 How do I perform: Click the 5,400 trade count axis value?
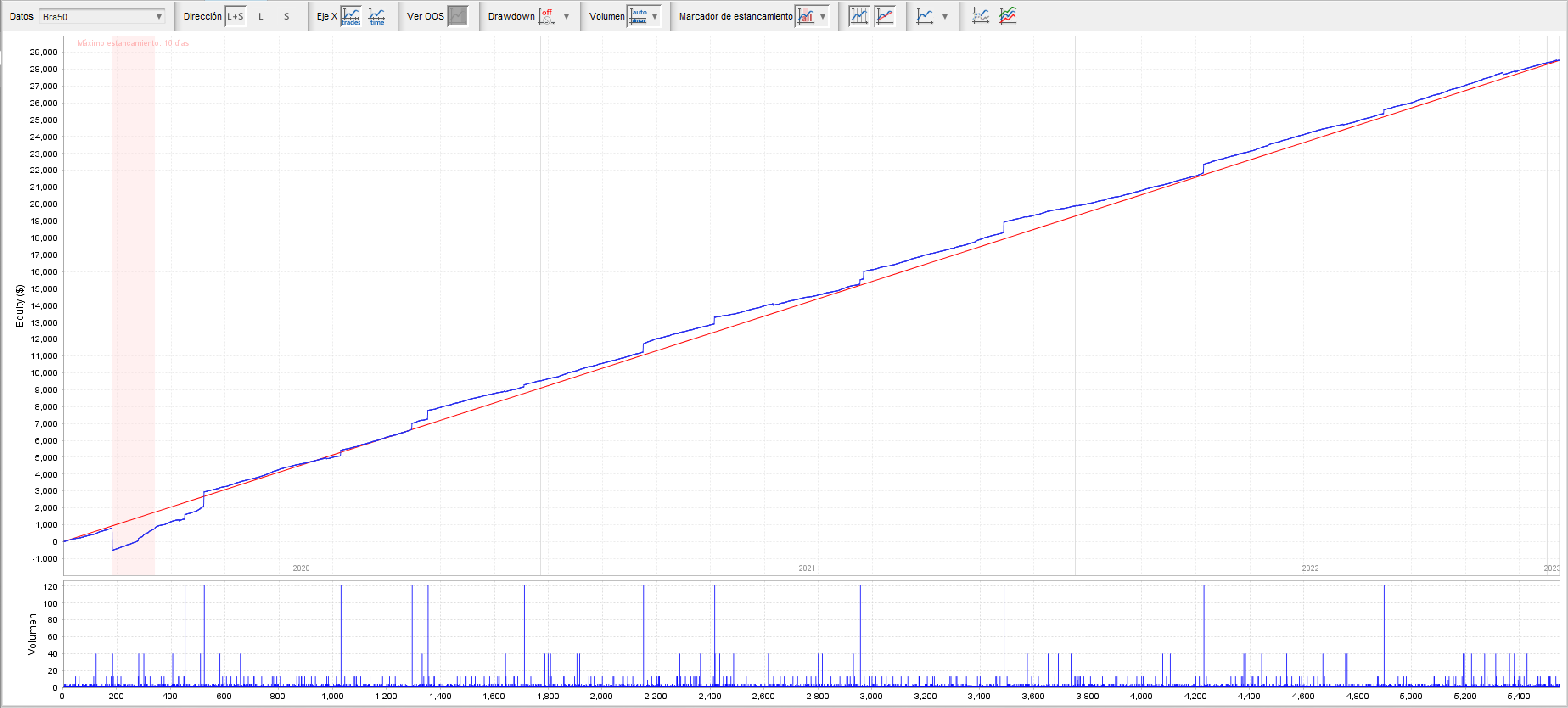(x=1518, y=696)
